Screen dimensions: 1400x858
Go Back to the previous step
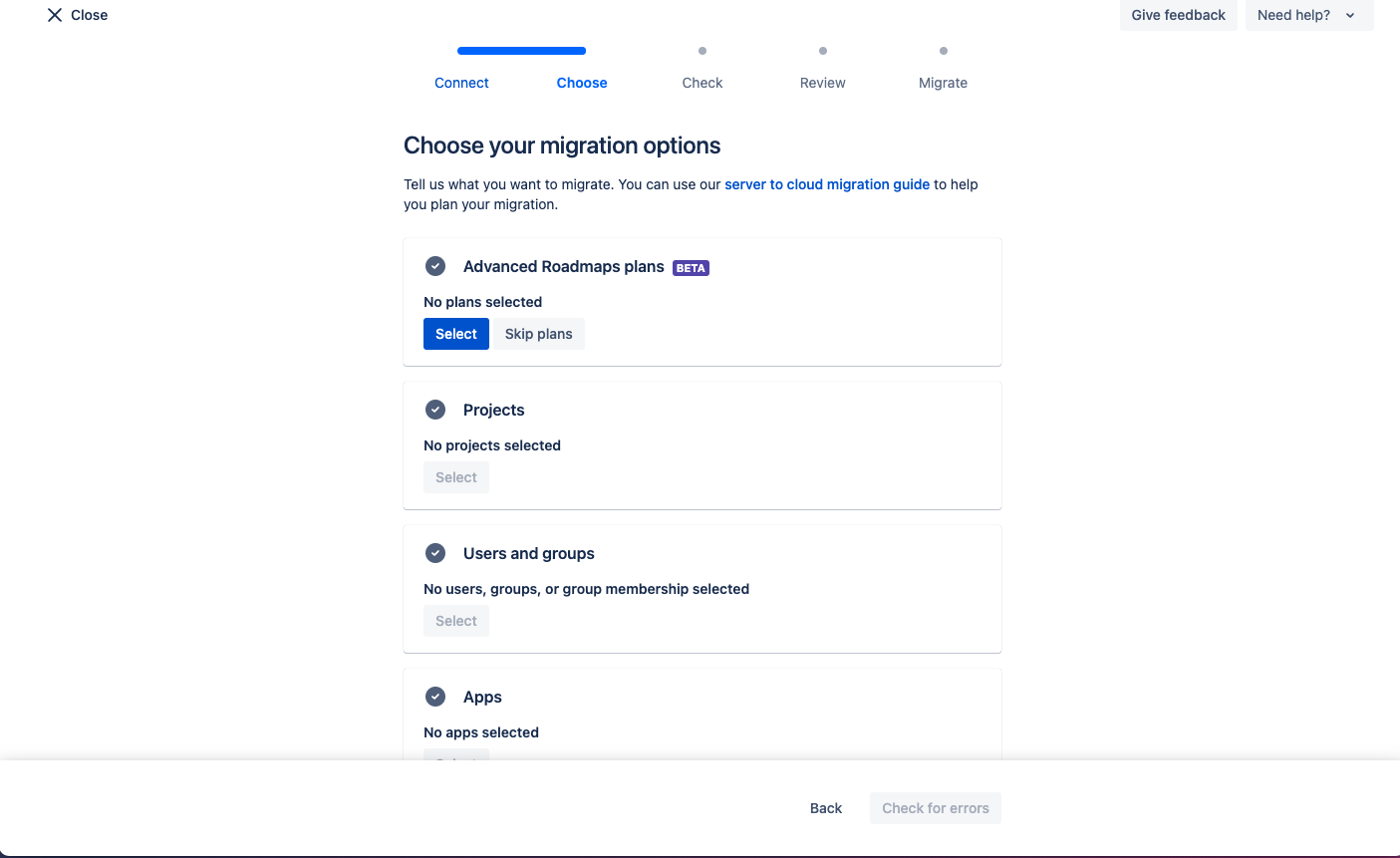(x=826, y=808)
